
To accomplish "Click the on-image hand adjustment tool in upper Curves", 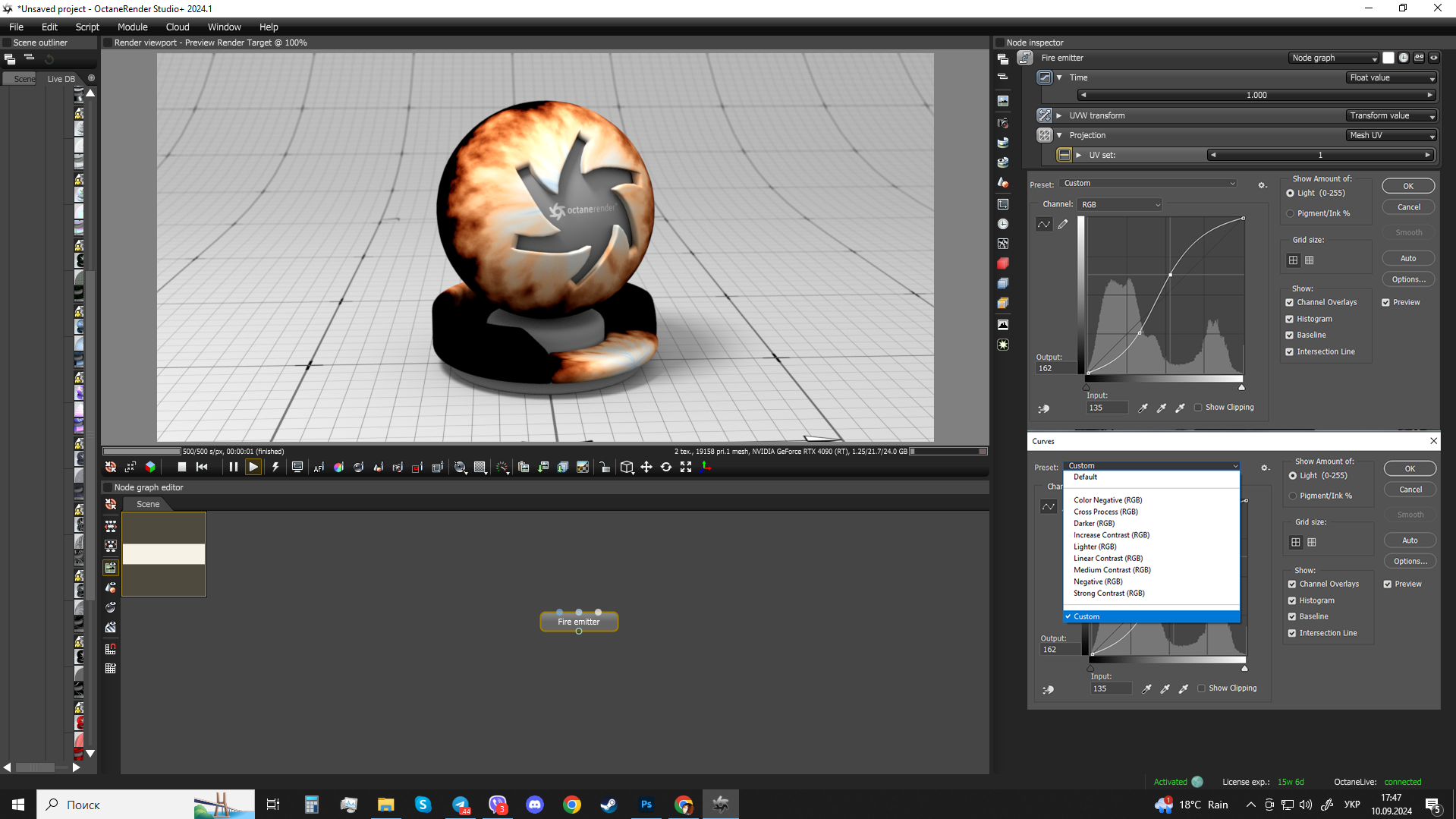I will 1044,408.
